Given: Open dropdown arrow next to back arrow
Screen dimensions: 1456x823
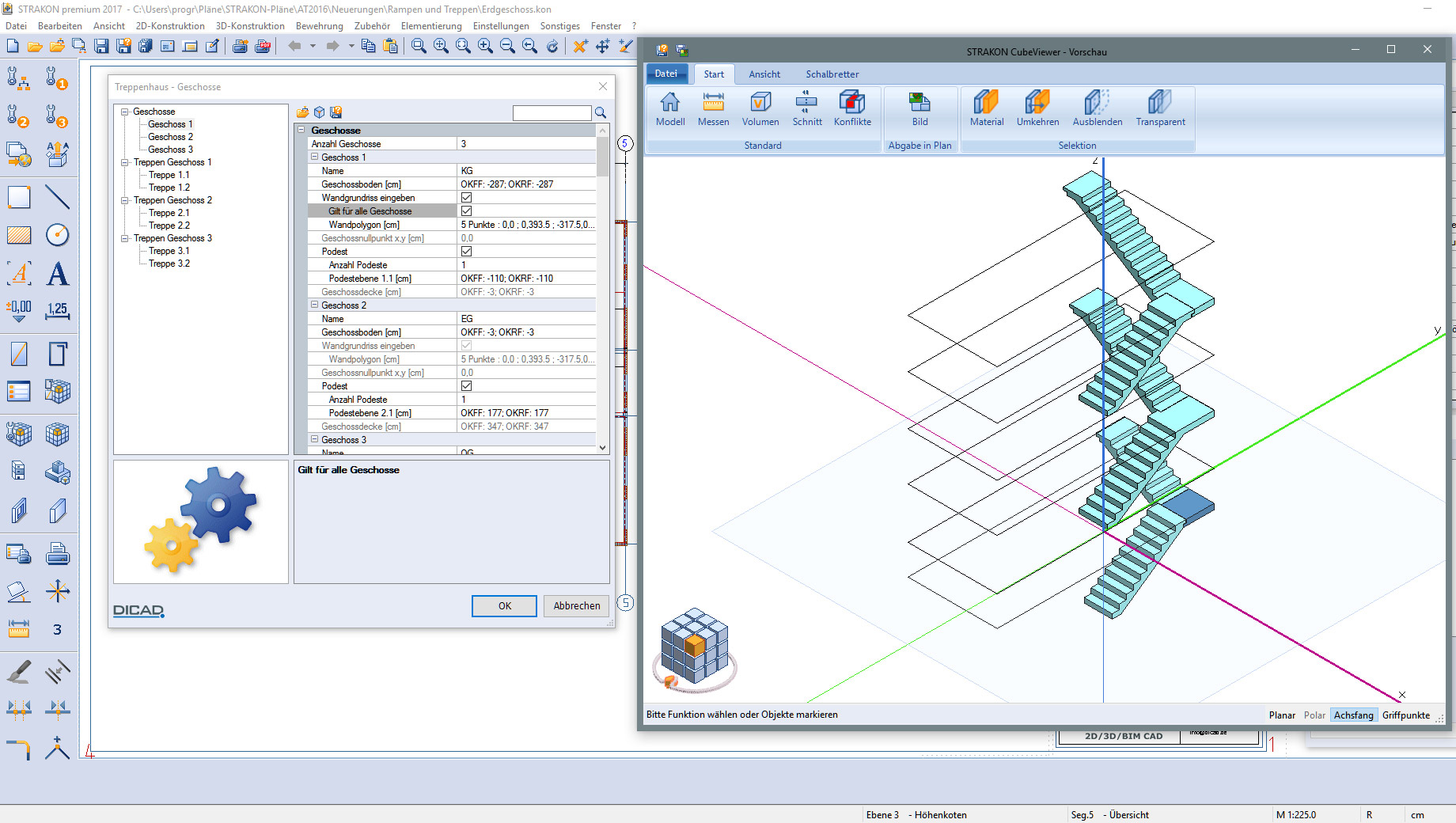Looking at the screenshot, I should 313,46.
